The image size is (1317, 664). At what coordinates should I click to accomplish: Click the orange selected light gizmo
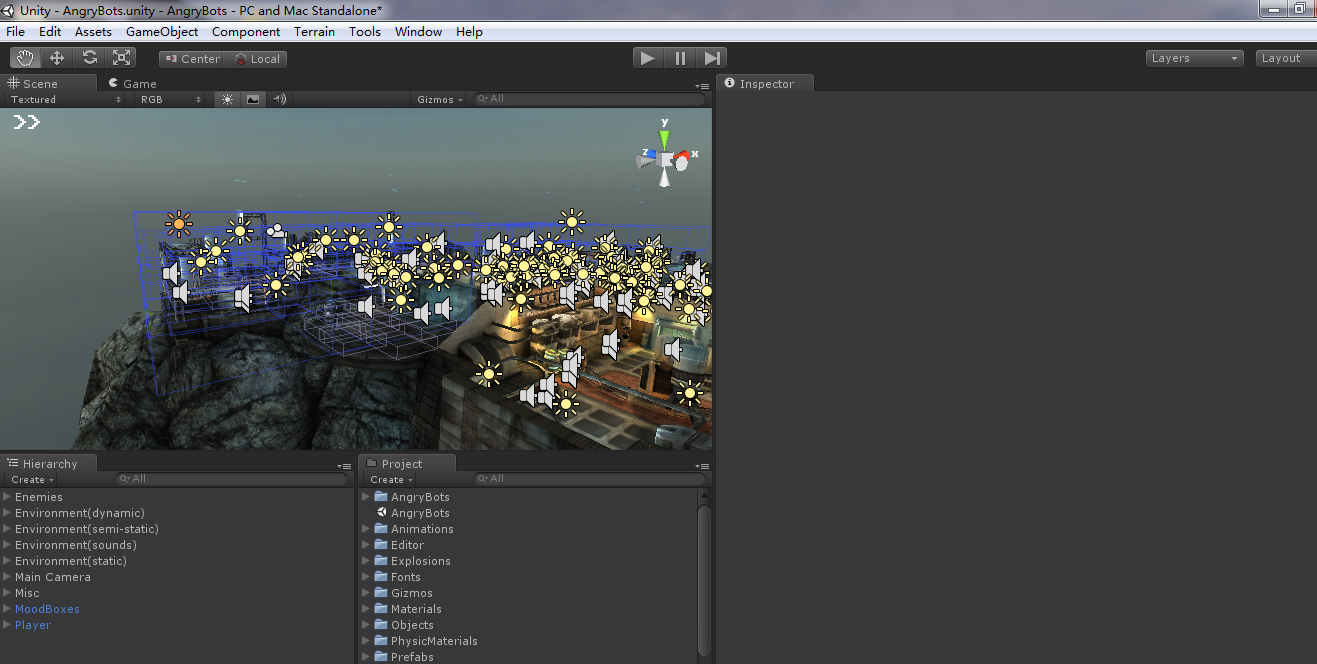(179, 223)
